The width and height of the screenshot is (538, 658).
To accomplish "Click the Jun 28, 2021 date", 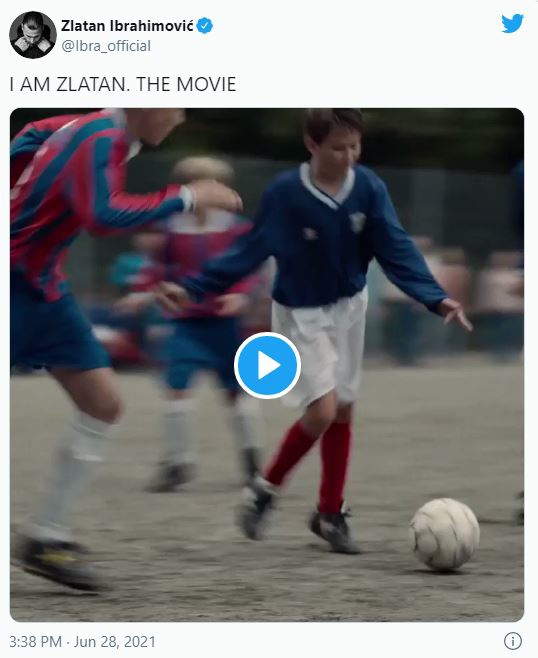I will pos(115,642).
